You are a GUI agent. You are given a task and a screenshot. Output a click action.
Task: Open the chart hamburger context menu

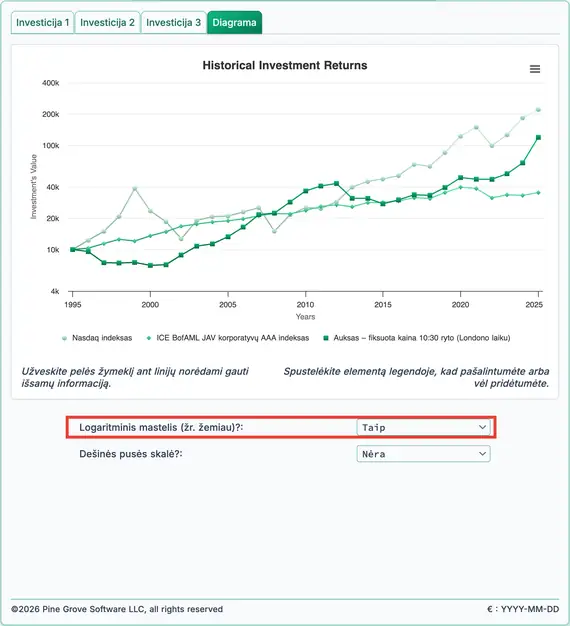click(x=534, y=69)
